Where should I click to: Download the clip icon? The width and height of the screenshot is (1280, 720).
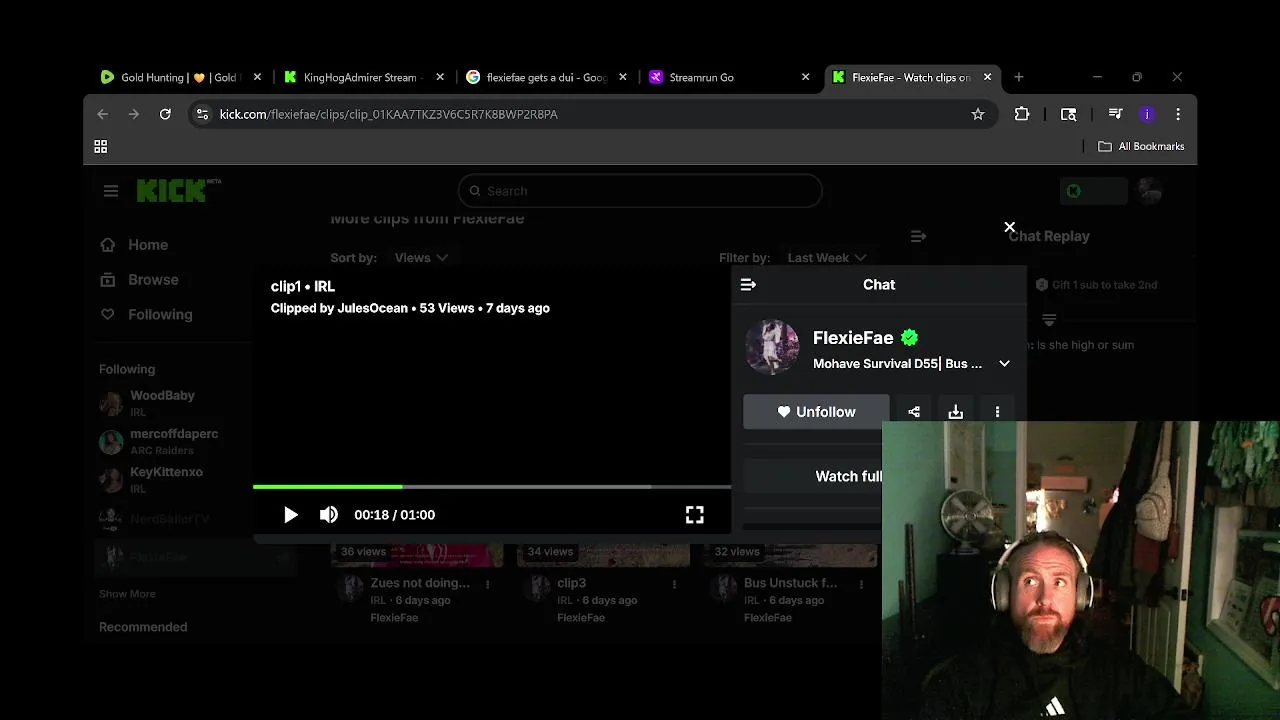point(956,412)
